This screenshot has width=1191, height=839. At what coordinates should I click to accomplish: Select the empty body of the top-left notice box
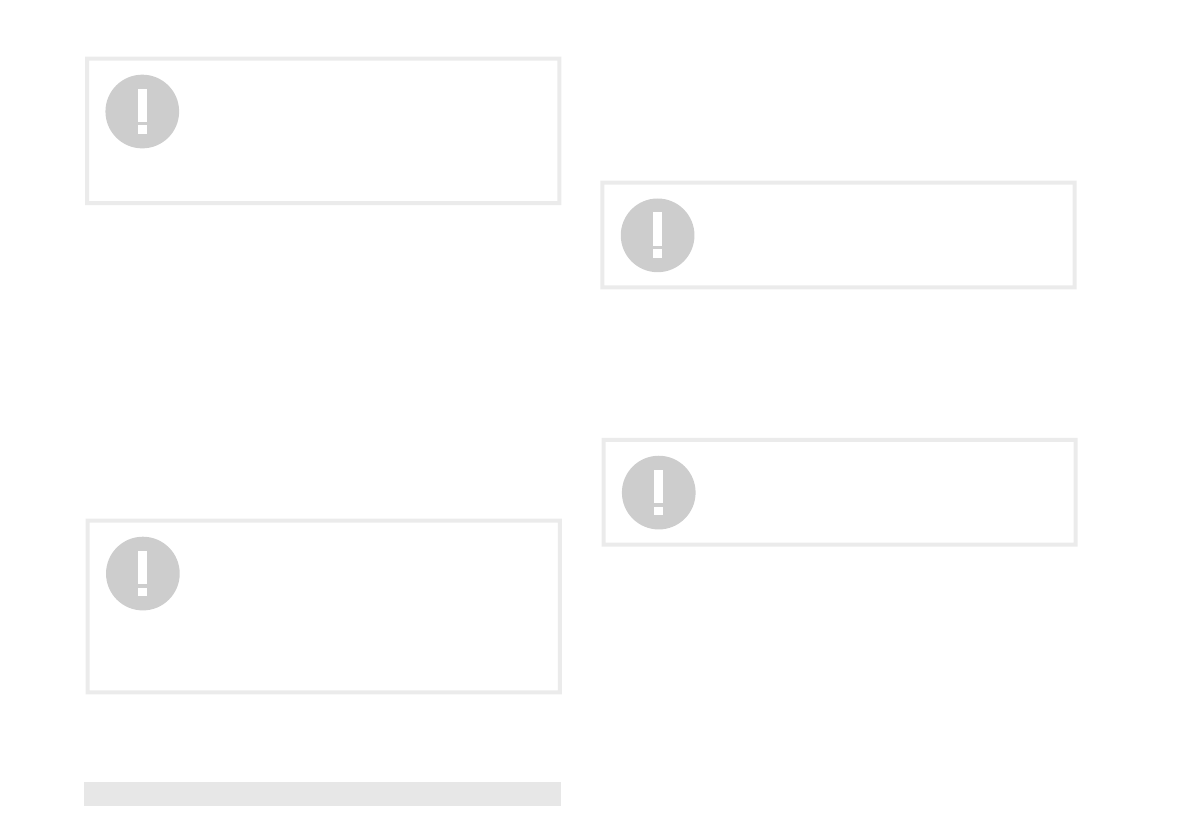(x=368, y=131)
